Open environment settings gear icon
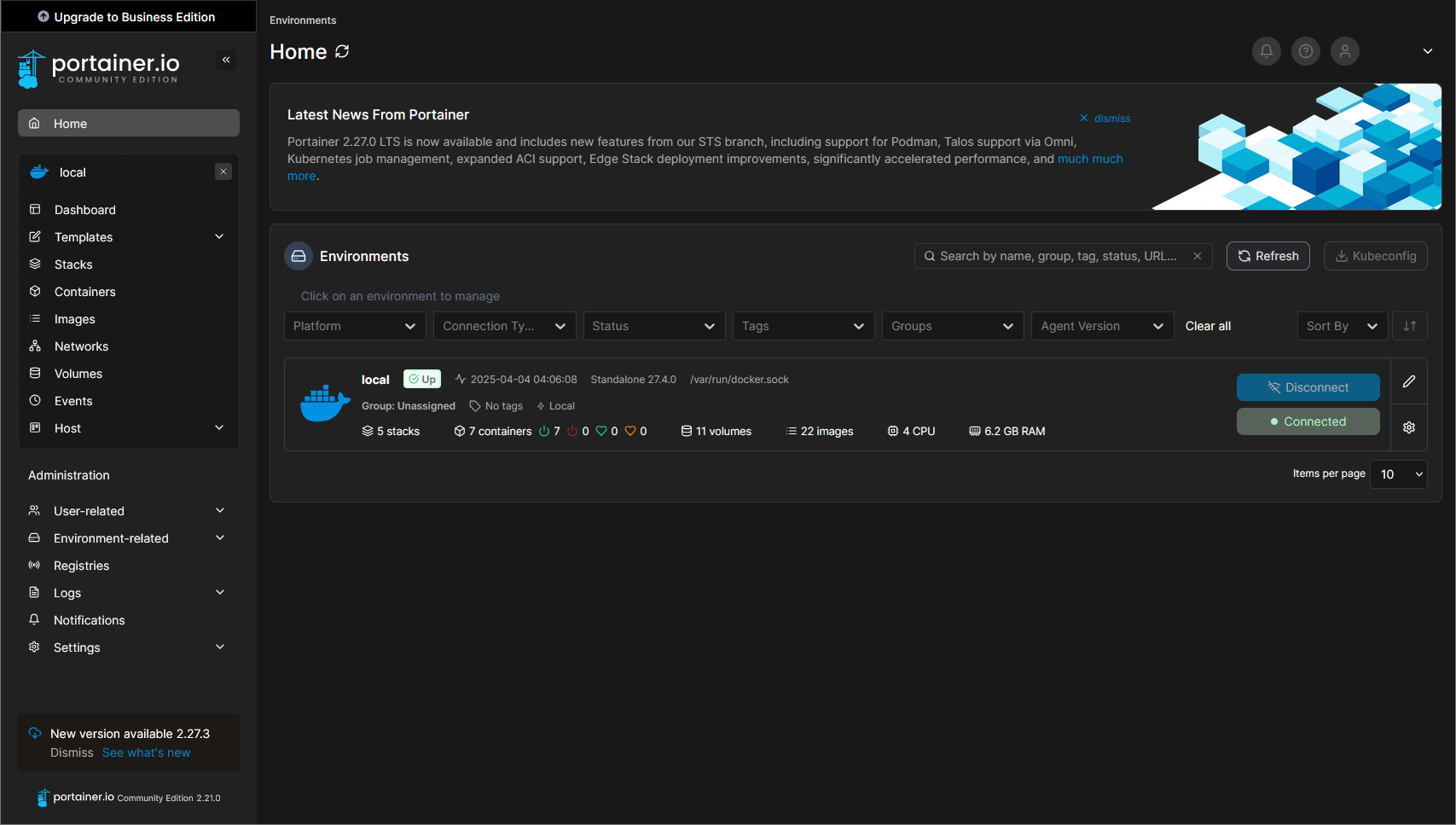Image resolution: width=1456 pixels, height=825 pixels. 1409,427
